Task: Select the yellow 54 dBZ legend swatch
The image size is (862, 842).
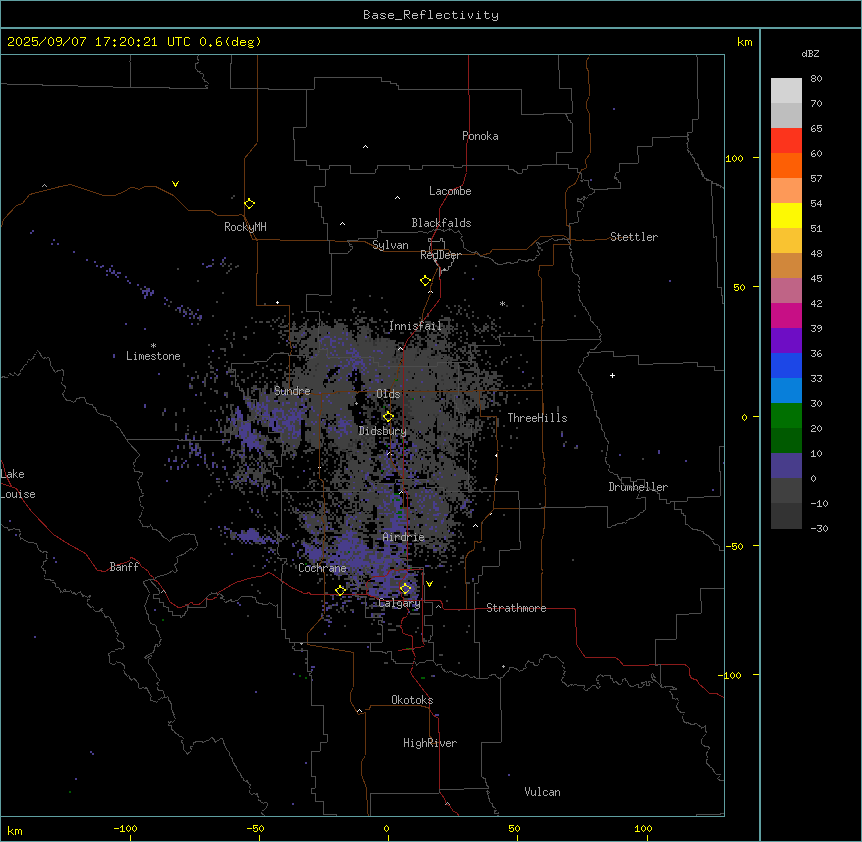Action: [x=786, y=215]
